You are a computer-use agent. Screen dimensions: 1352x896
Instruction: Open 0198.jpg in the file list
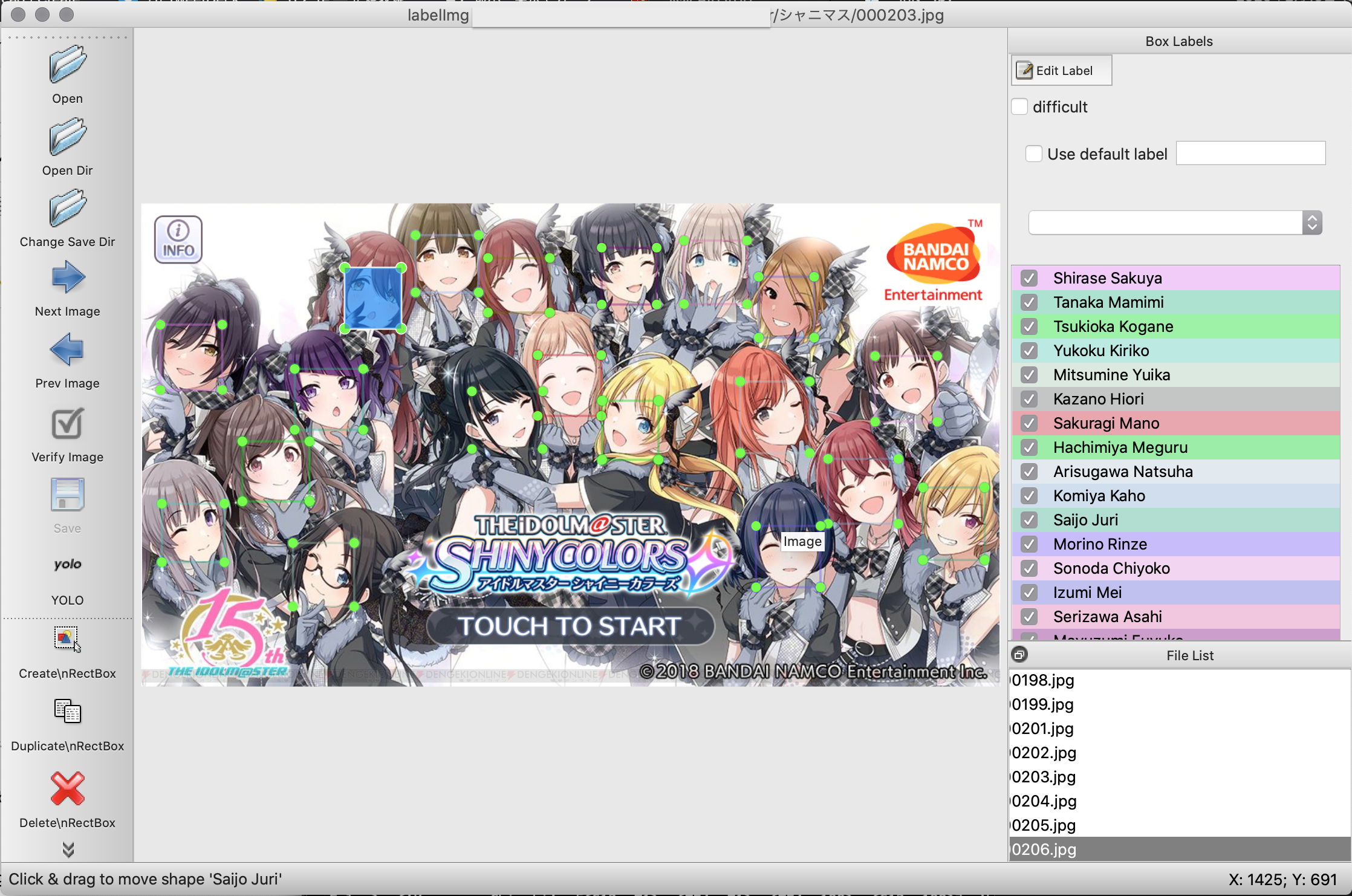point(1180,680)
